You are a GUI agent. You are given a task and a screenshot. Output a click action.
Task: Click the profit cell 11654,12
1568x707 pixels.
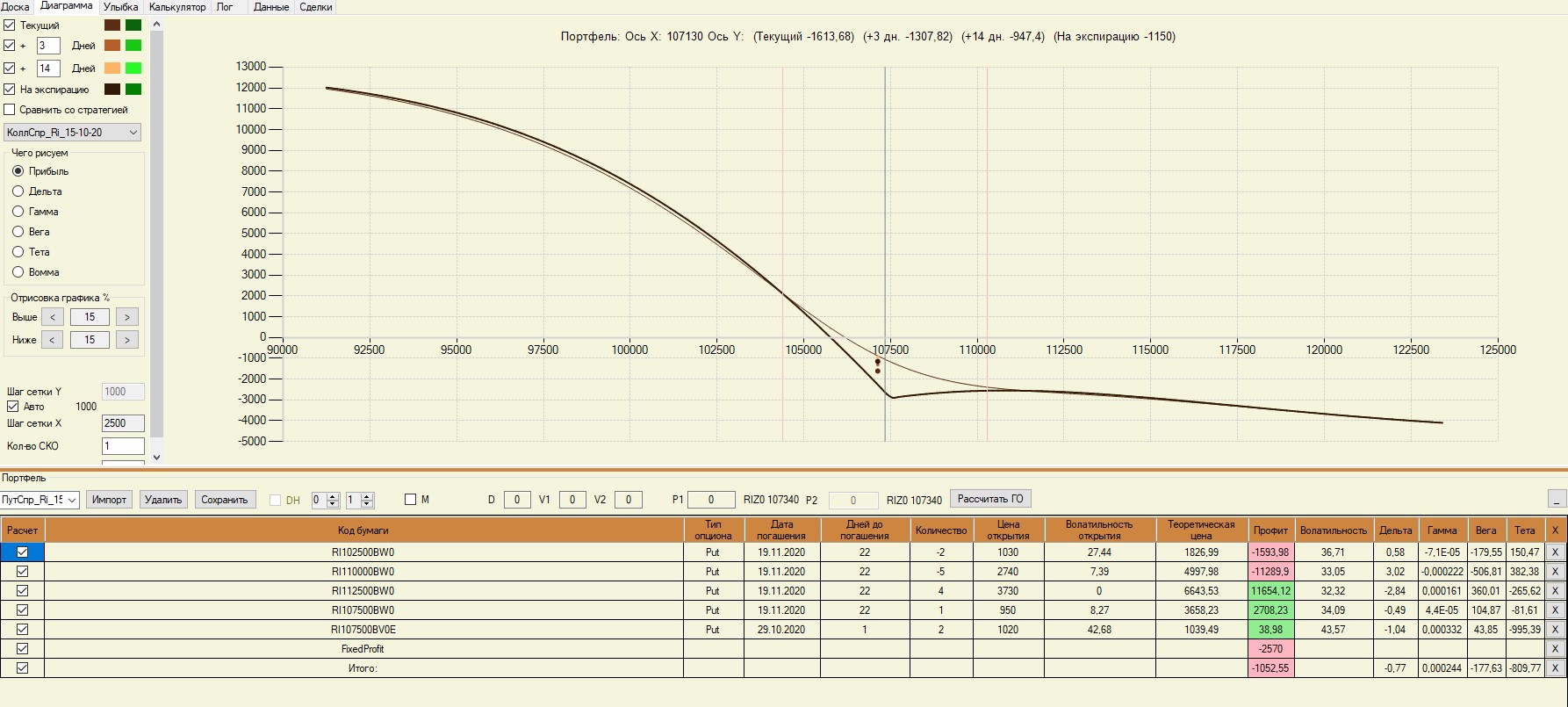coord(1270,591)
